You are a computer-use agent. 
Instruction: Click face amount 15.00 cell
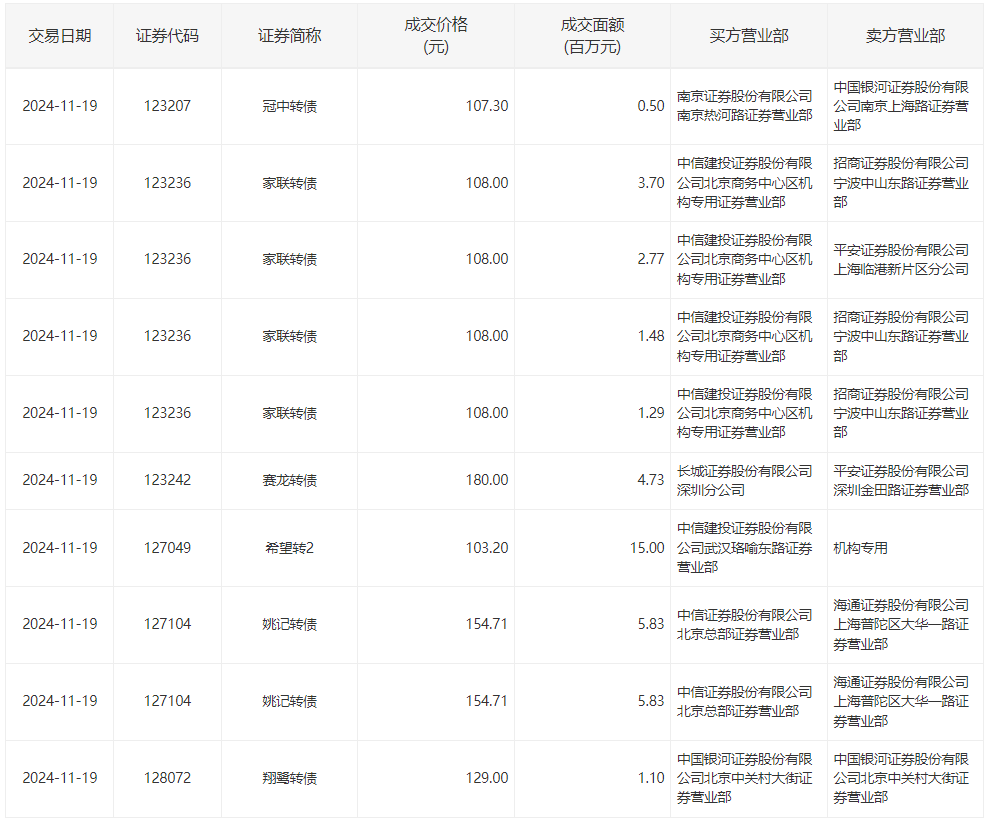point(647,548)
